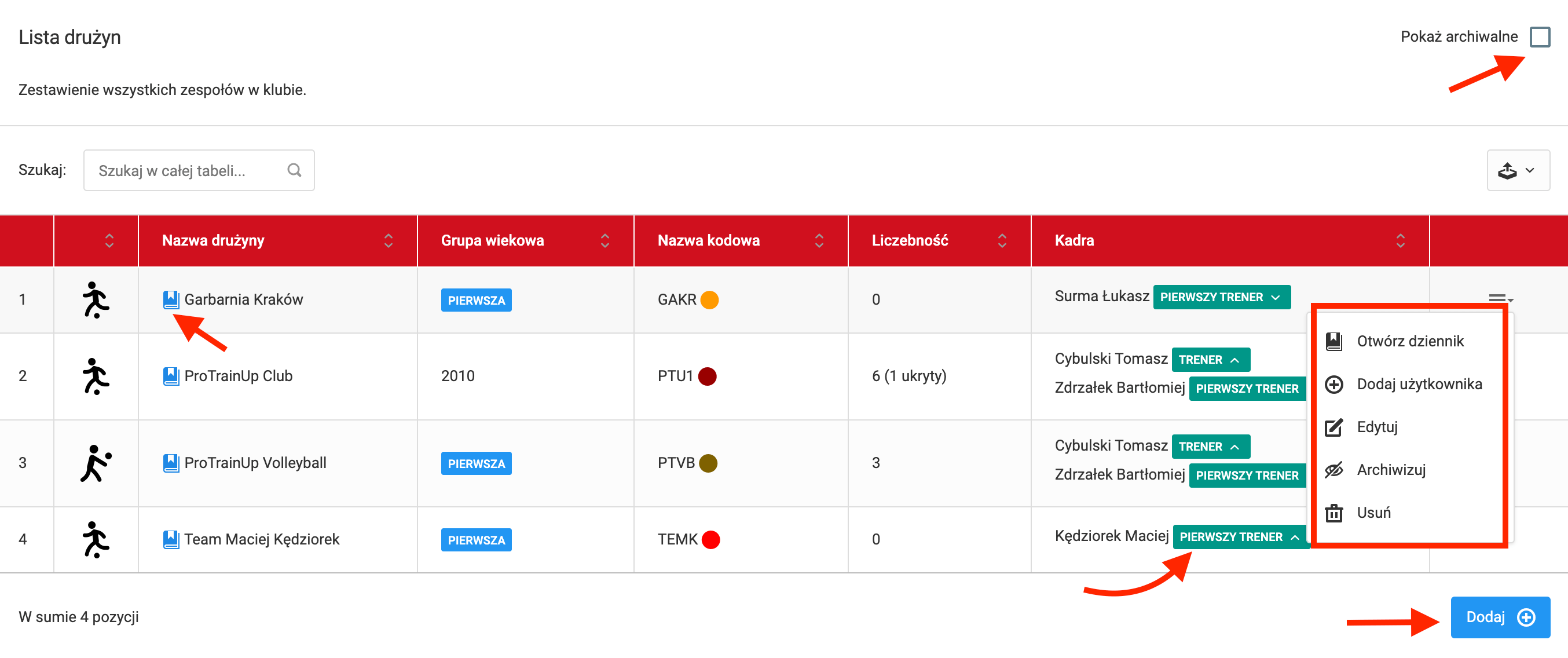
Task: Open journal icon beside Garbarnia Kraków
Action: pos(171,299)
